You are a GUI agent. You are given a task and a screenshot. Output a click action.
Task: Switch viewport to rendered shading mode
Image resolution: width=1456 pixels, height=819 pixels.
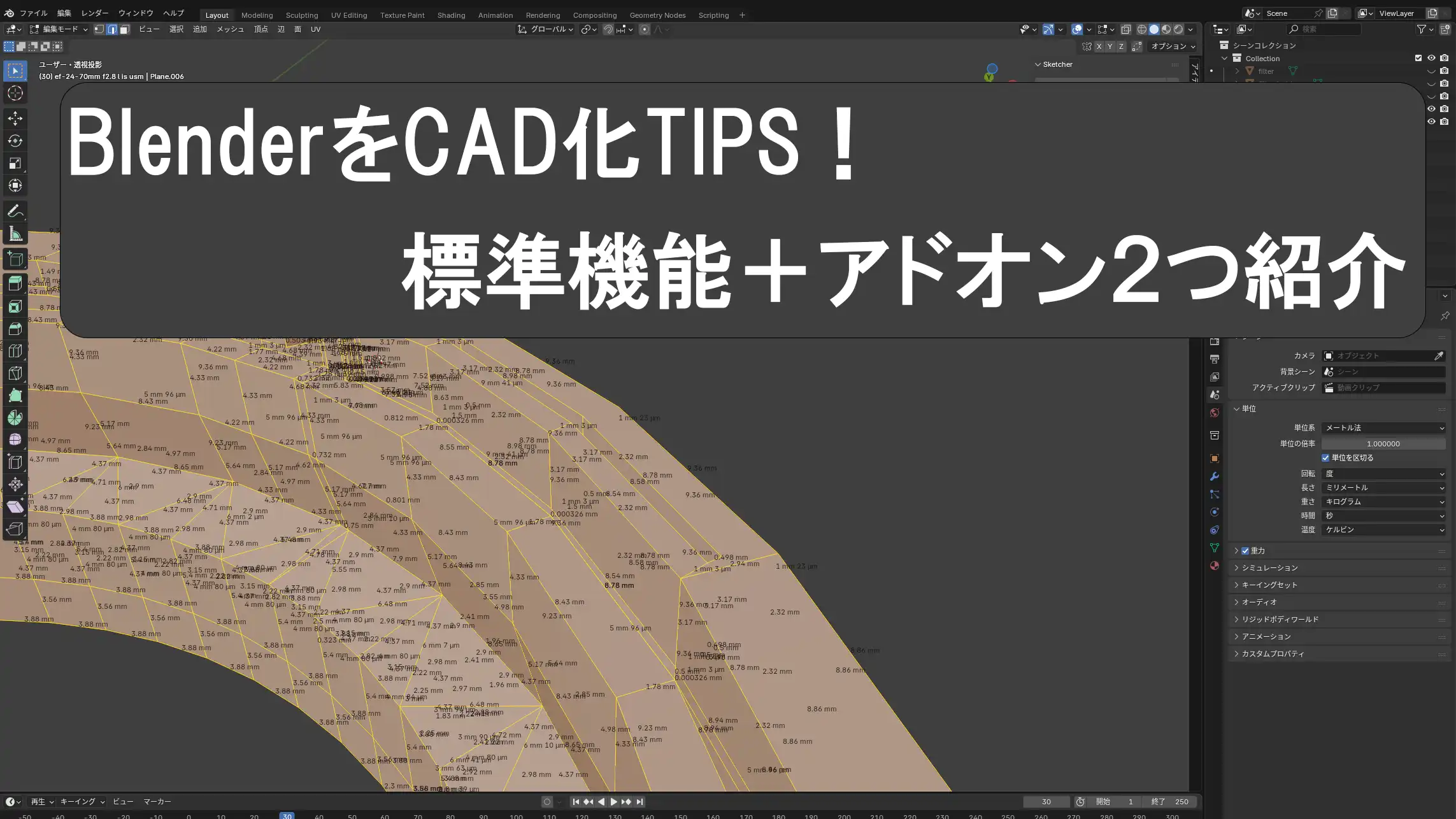[1179, 29]
